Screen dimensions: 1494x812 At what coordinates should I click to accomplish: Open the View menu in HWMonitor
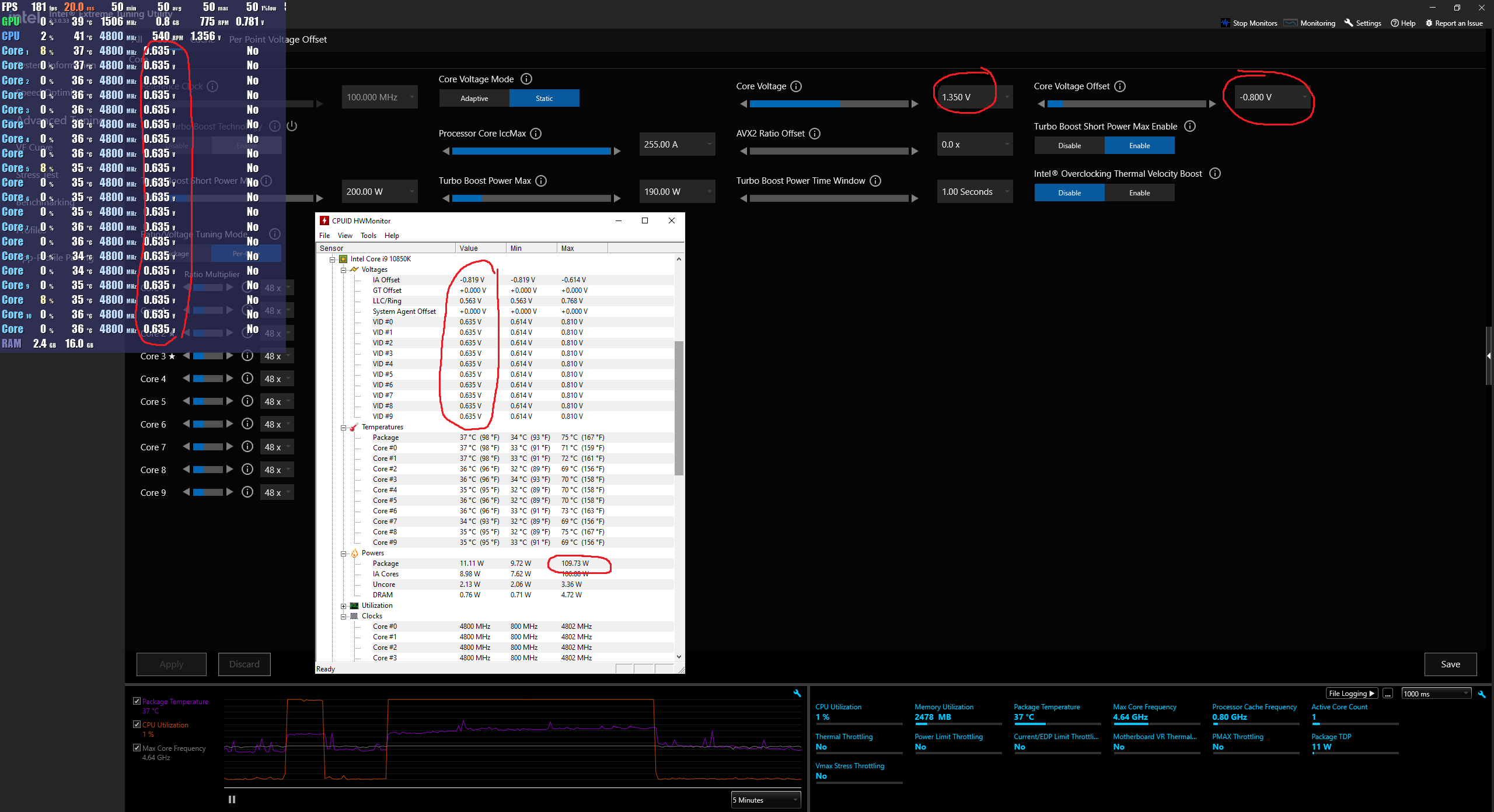pyautogui.click(x=345, y=236)
